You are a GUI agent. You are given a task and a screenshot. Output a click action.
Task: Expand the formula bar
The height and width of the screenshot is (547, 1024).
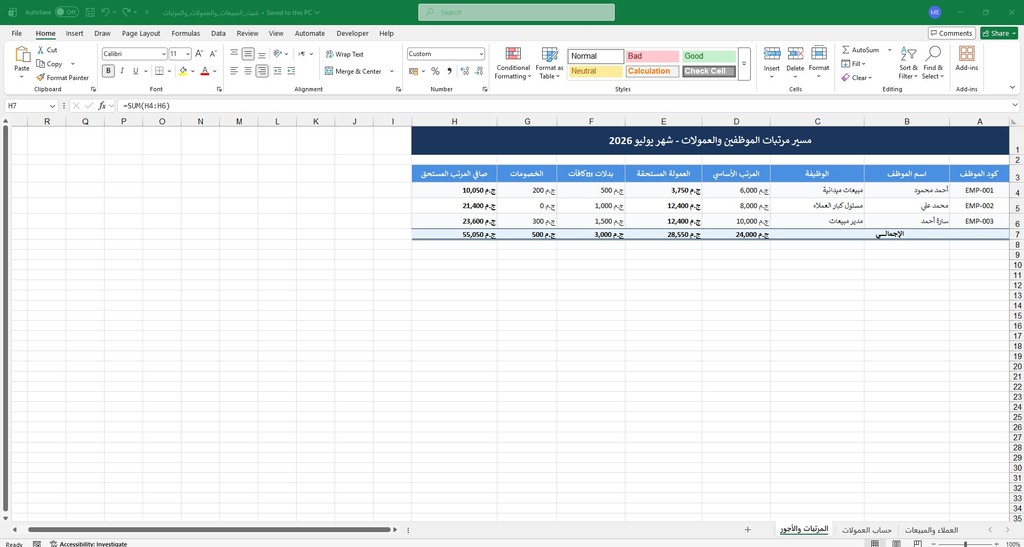(x=1015, y=105)
